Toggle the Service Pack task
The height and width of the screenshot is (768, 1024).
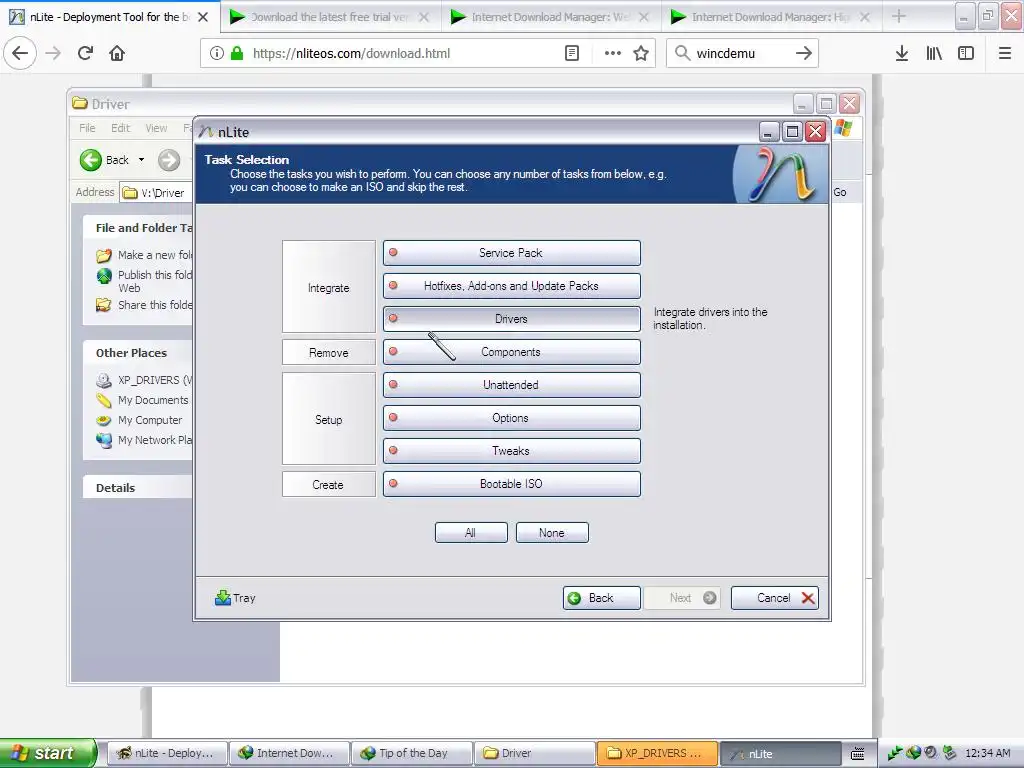point(511,253)
